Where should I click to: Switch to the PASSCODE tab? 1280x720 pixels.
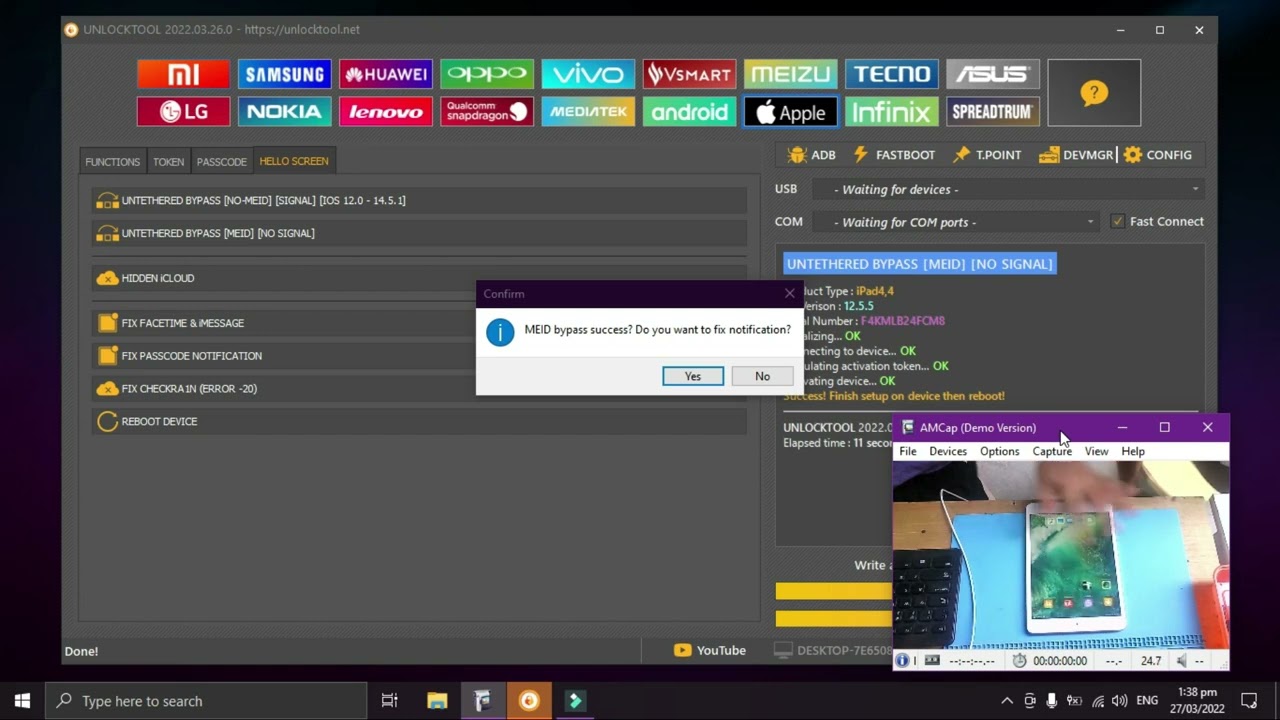(x=221, y=161)
